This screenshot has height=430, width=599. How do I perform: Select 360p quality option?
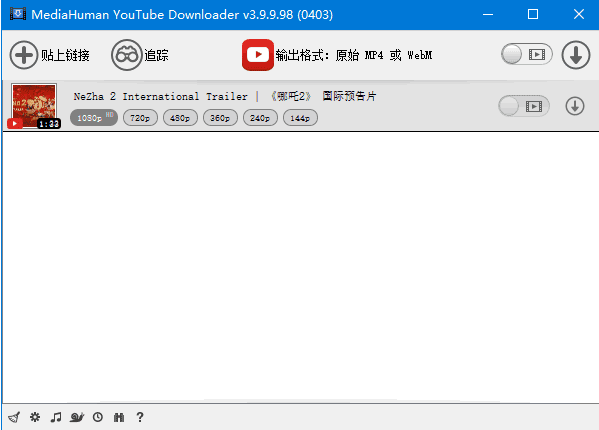[220, 118]
